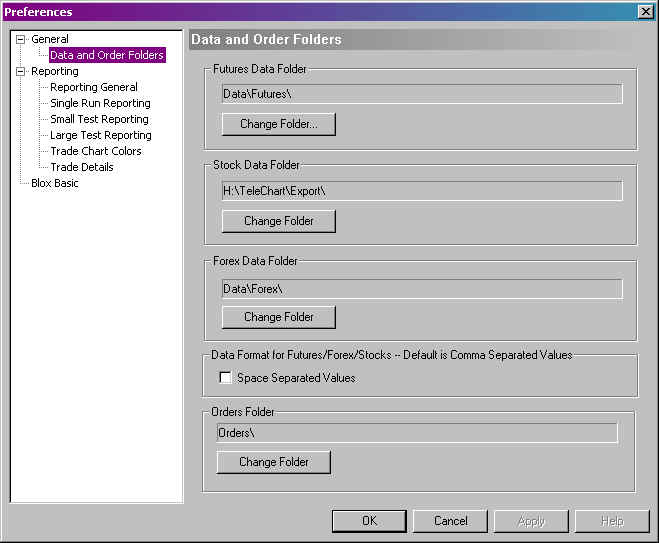Open Reporting General preferences
Image resolution: width=659 pixels, height=543 pixels.
94,88
